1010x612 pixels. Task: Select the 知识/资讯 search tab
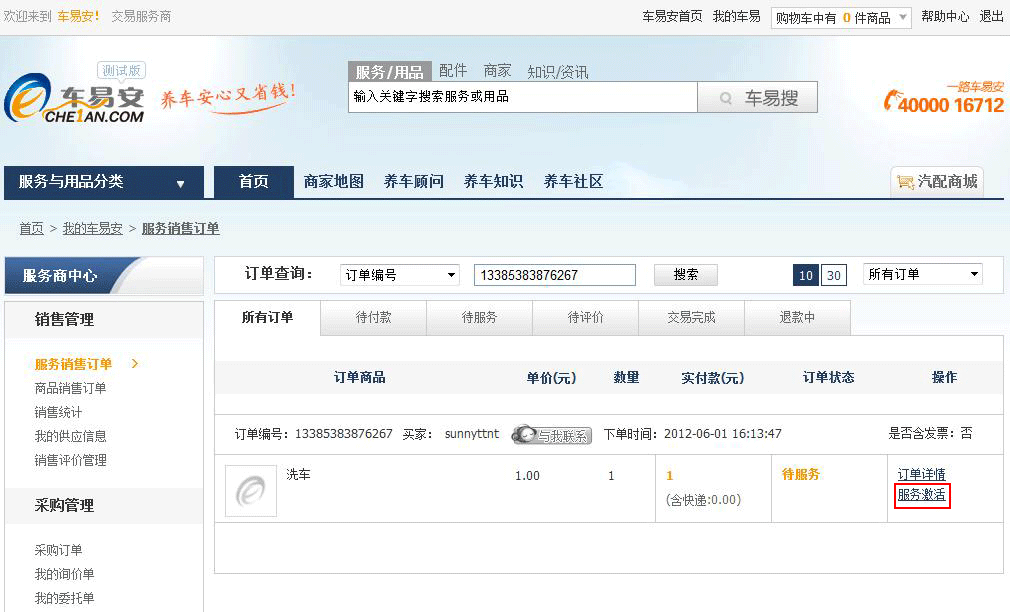(558, 72)
